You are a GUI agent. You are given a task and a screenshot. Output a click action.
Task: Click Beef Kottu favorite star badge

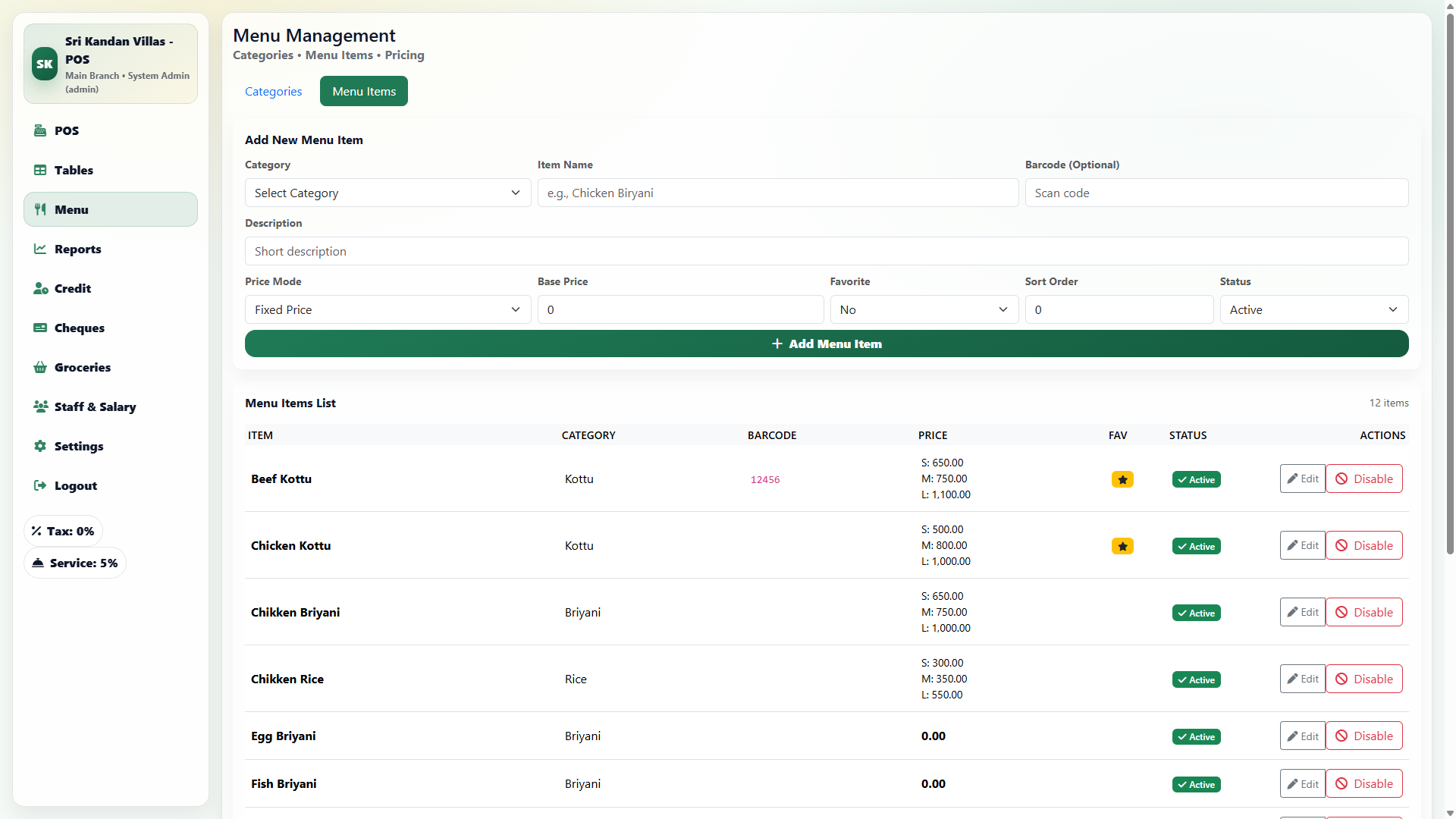(x=1122, y=479)
